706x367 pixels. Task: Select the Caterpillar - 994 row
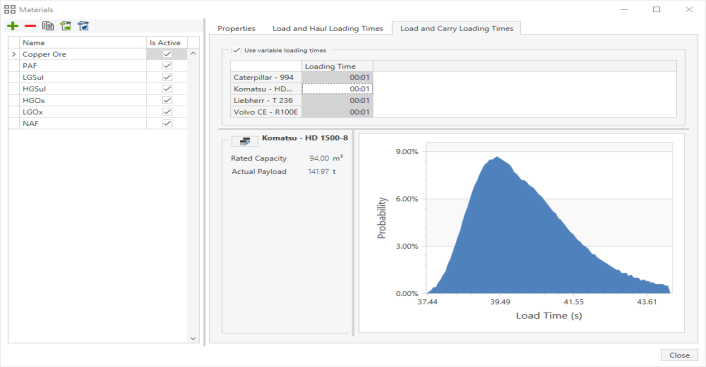click(x=266, y=77)
